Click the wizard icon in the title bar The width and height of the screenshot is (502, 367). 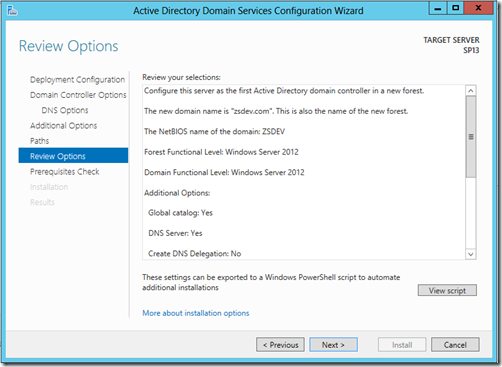pyautogui.click(x=12, y=10)
